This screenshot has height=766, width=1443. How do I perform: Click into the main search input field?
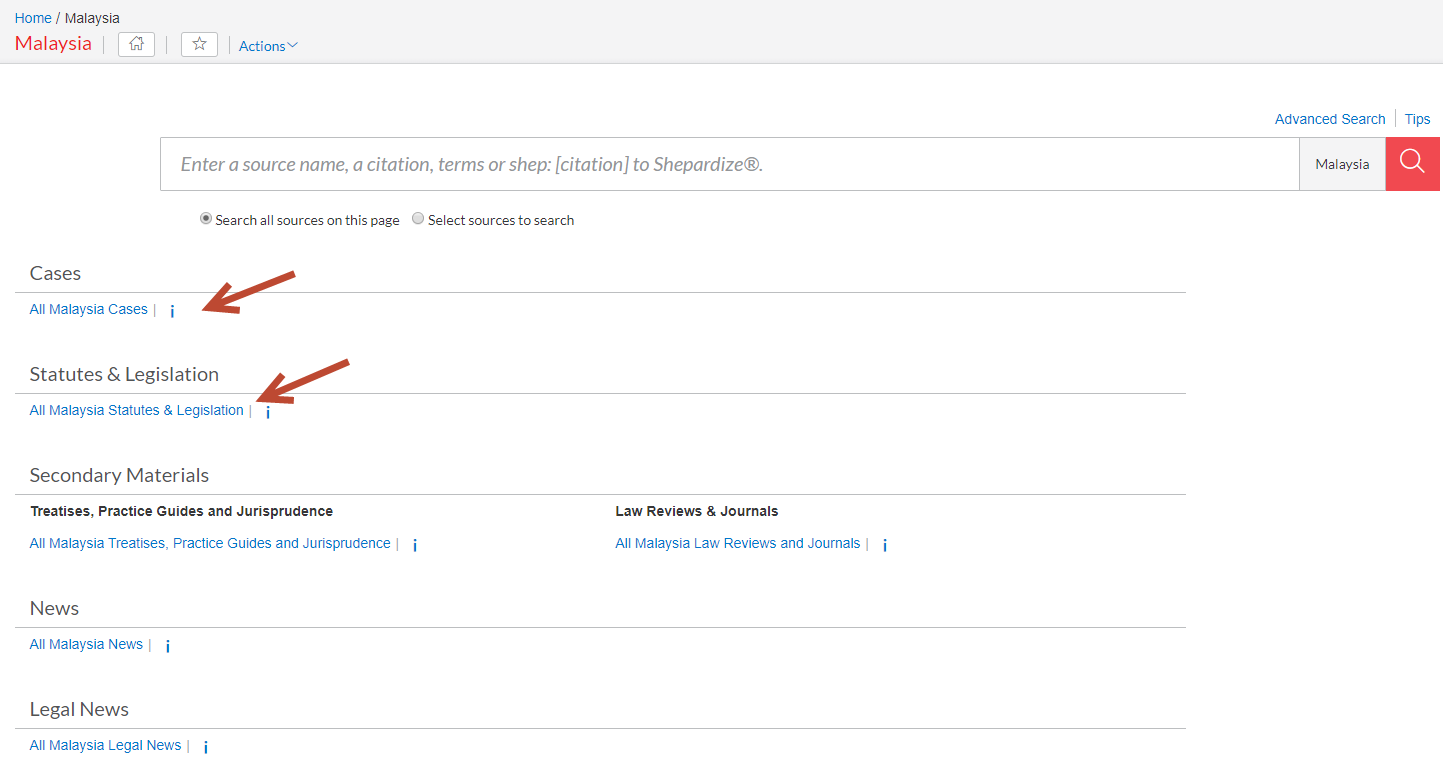tap(729, 164)
